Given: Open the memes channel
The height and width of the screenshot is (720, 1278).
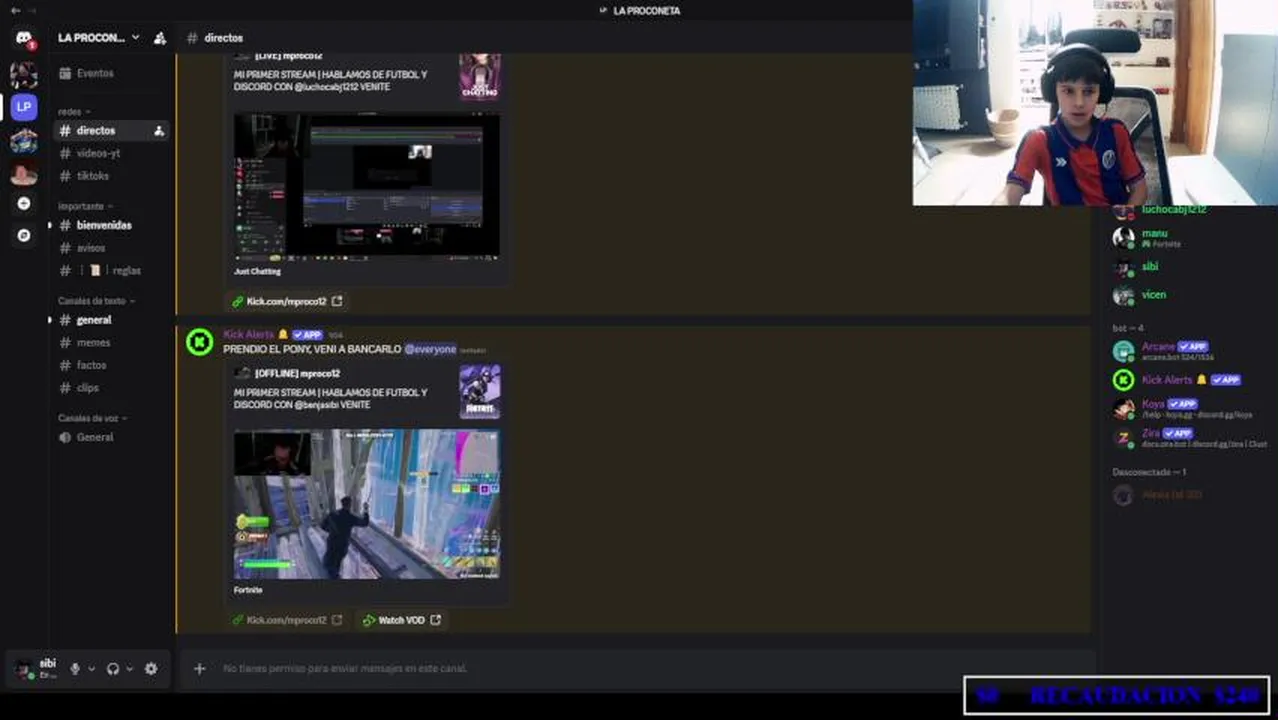Looking at the screenshot, I should tap(110, 343).
